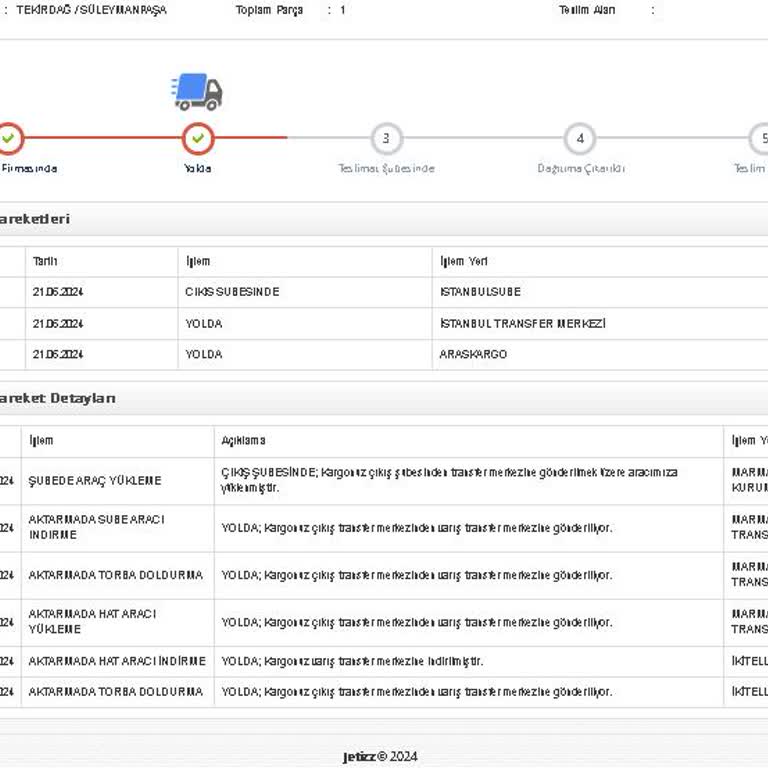Select the İSTANBUL TRANSFER MERKEZİ row
The height and width of the screenshot is (768, 768).
point(384,324)
